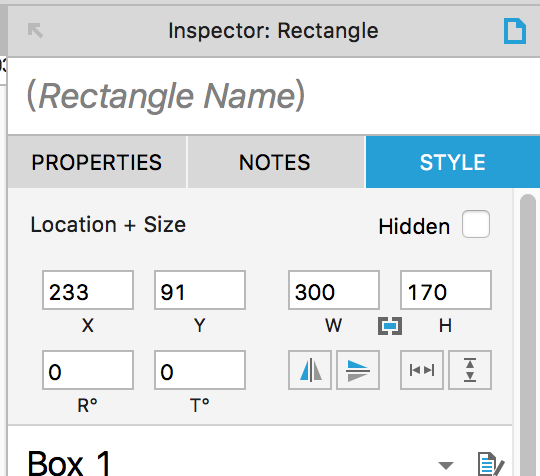
Task: Click the fit width to text icon
Action: coord(422,370)
